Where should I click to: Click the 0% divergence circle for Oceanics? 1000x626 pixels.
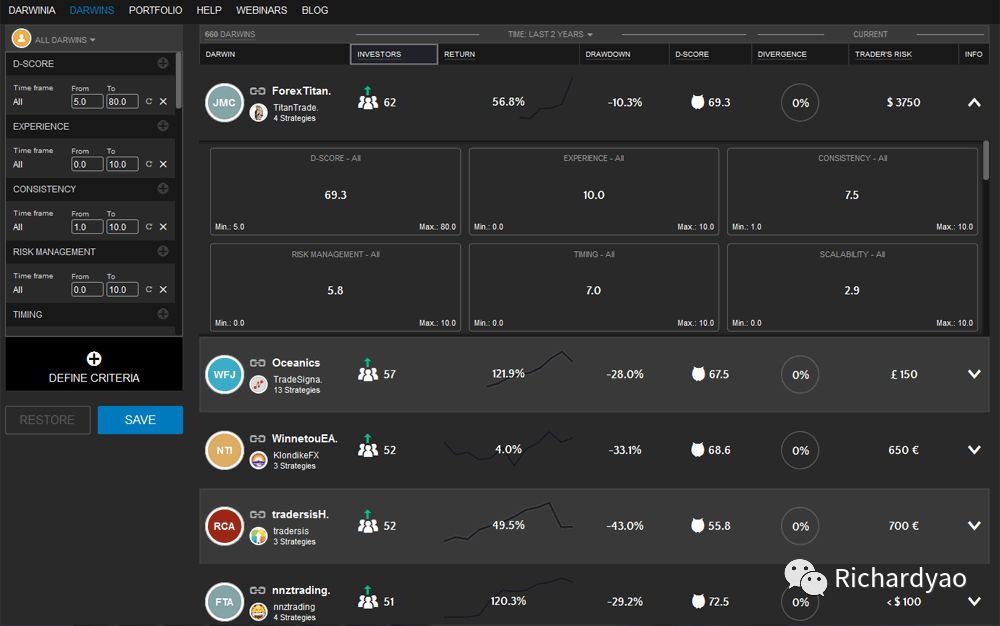(x=800, y=375)
